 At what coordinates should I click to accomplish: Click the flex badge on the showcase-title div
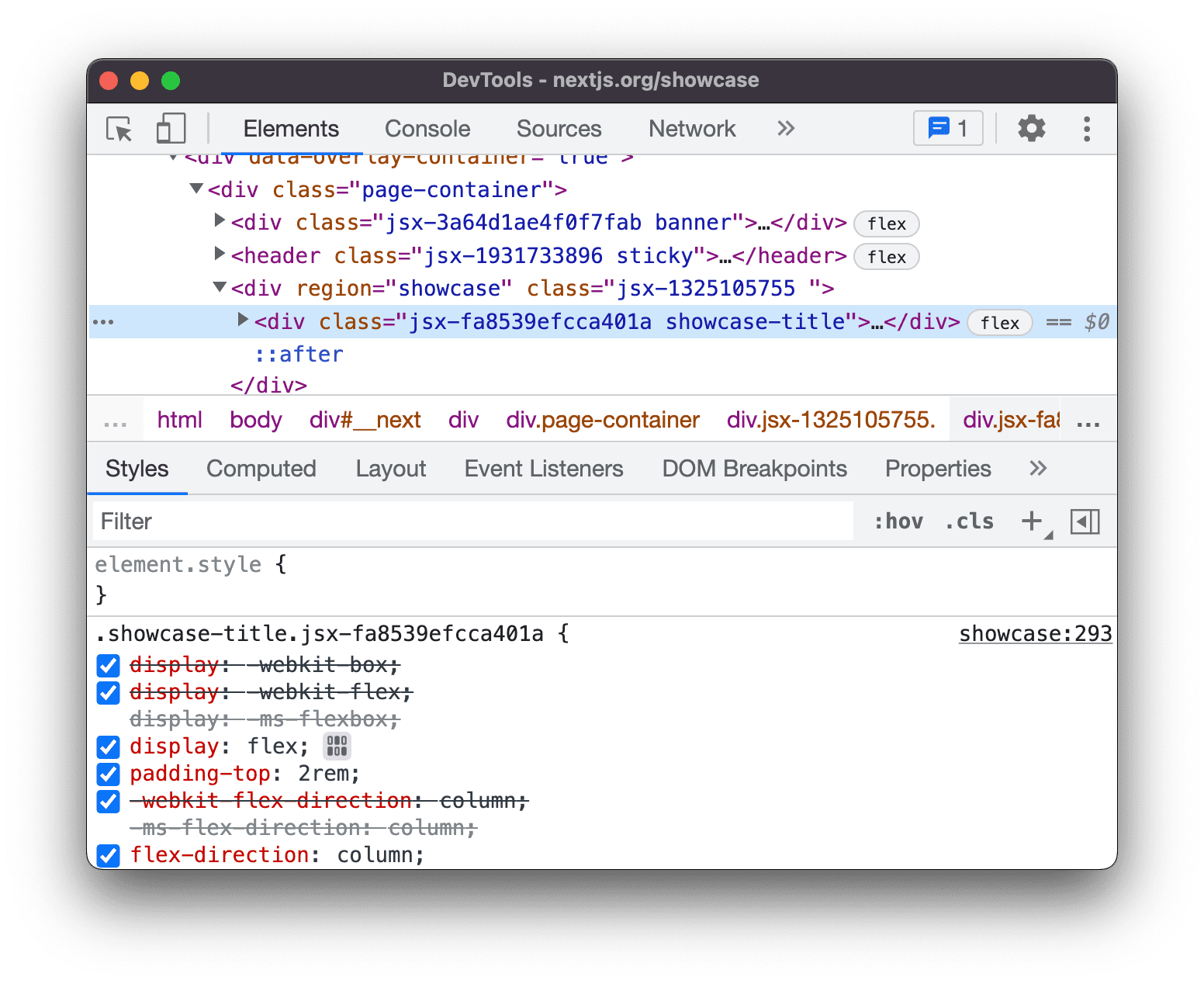coord(1000,322)
